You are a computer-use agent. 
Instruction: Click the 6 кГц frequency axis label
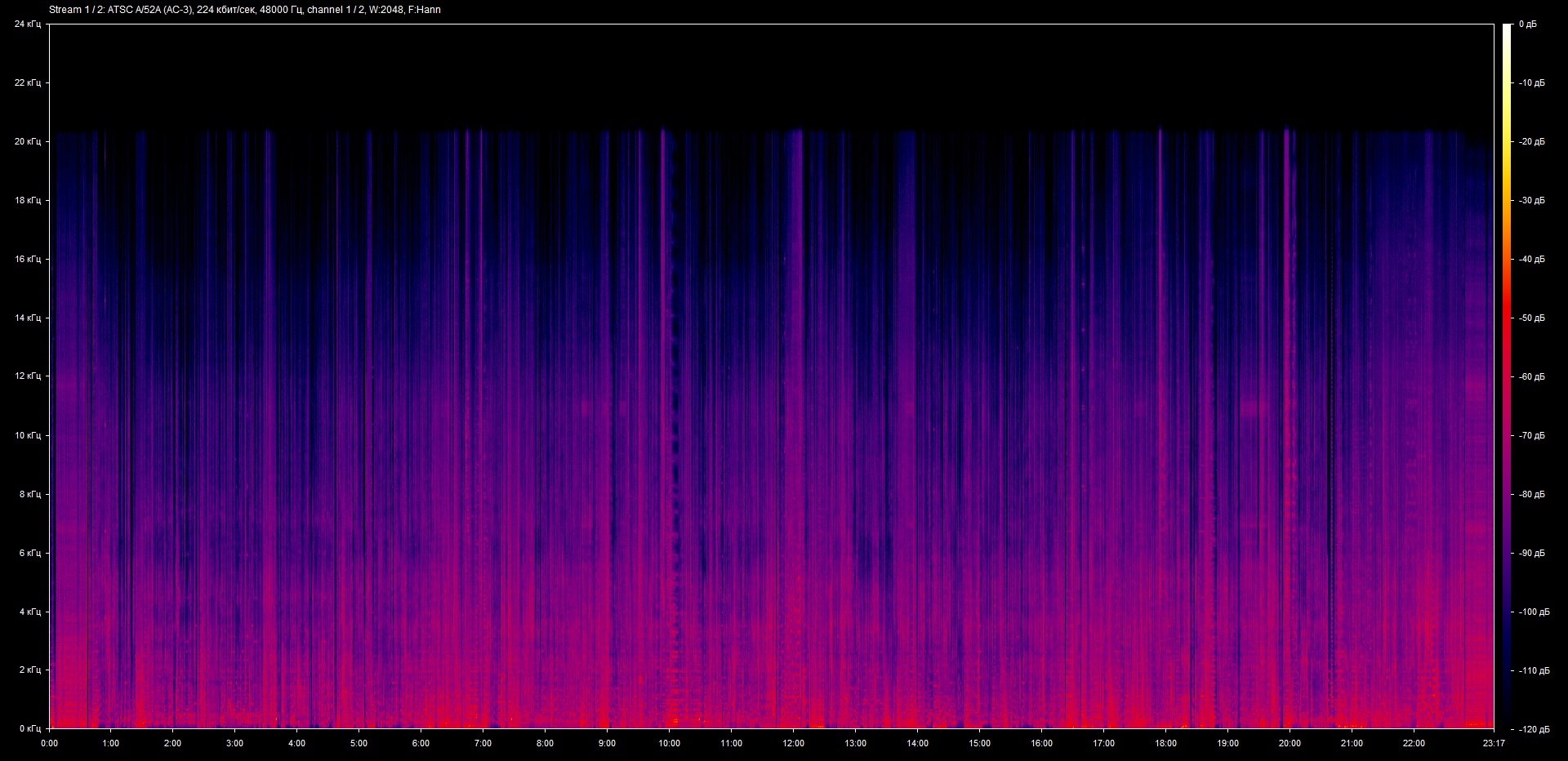tap(29, 553)
